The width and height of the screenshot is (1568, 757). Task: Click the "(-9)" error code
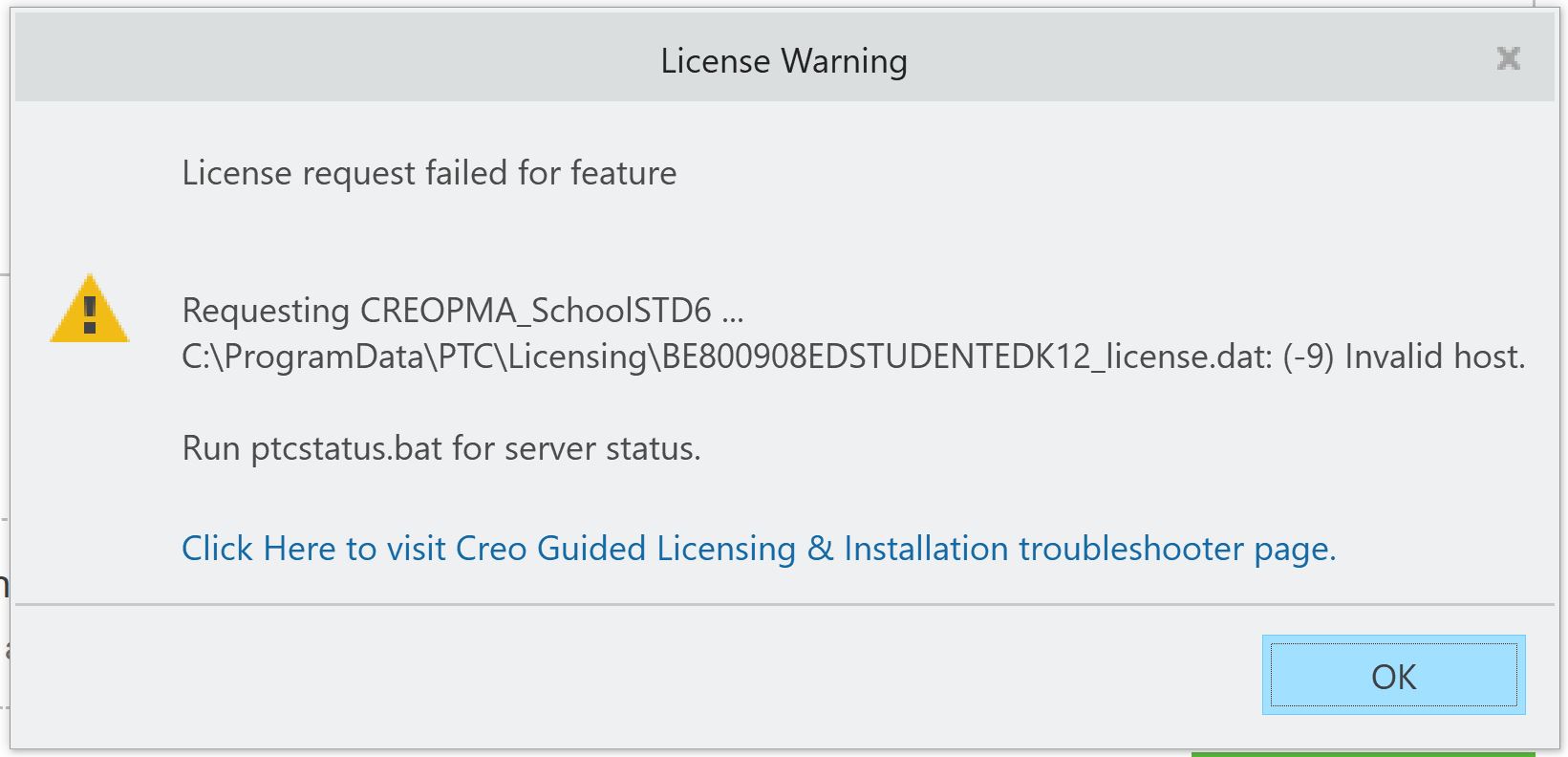(1308, 357)
